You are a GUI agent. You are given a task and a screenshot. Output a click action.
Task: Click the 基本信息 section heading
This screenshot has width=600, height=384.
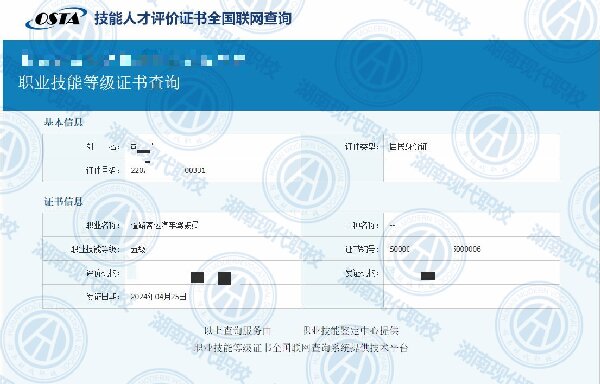coord(64,122)
